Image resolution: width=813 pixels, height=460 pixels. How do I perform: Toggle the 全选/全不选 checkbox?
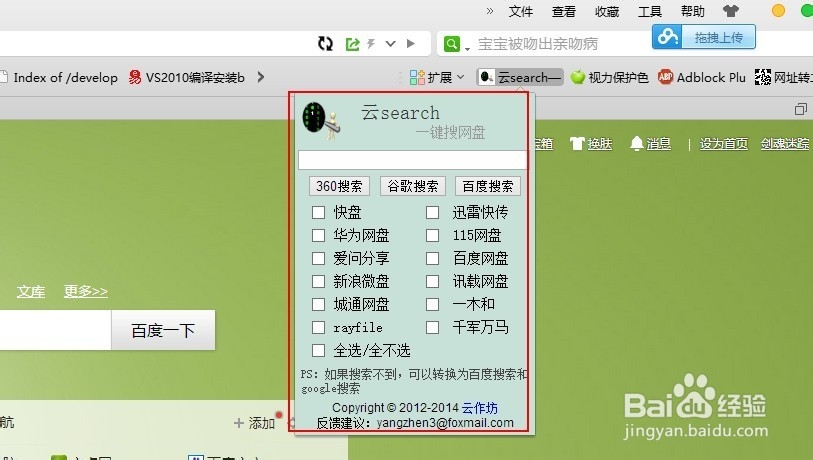pyautogui.click(x=318, y=351)
